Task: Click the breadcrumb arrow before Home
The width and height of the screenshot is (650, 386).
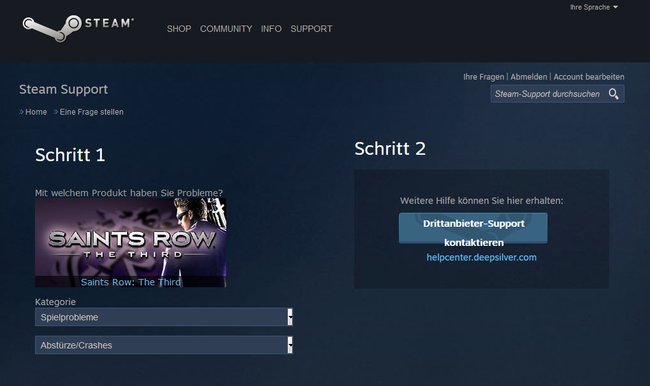Action: point(21,112)
